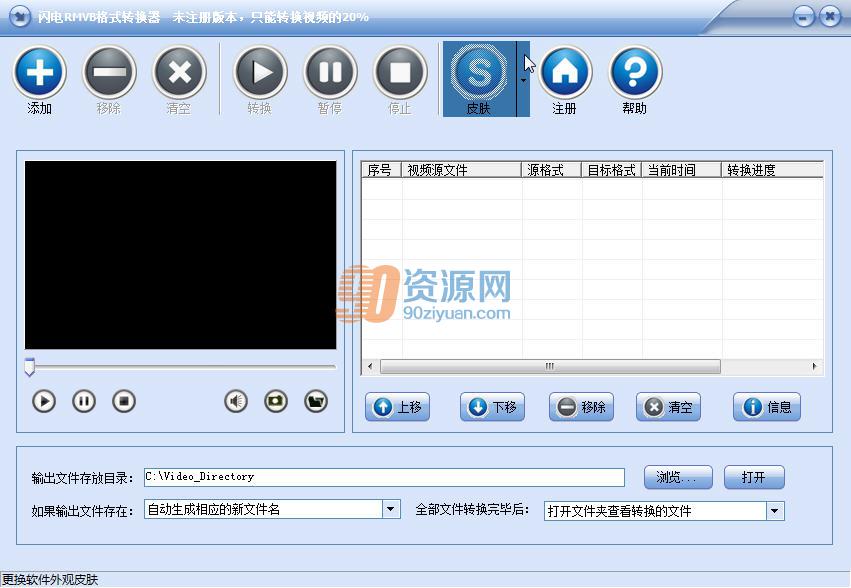The width and height of the screenshot is (851, 588).
Task: Expand the 皮肤 skin dropdown arrow
Action: tap(523, 79)
